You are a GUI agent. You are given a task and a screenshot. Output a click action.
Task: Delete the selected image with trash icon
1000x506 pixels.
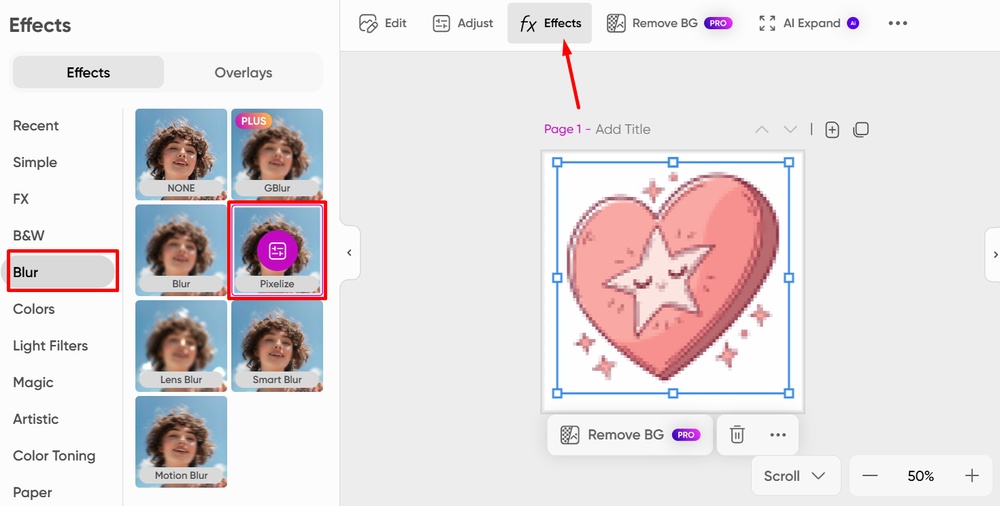click(737, 435)
